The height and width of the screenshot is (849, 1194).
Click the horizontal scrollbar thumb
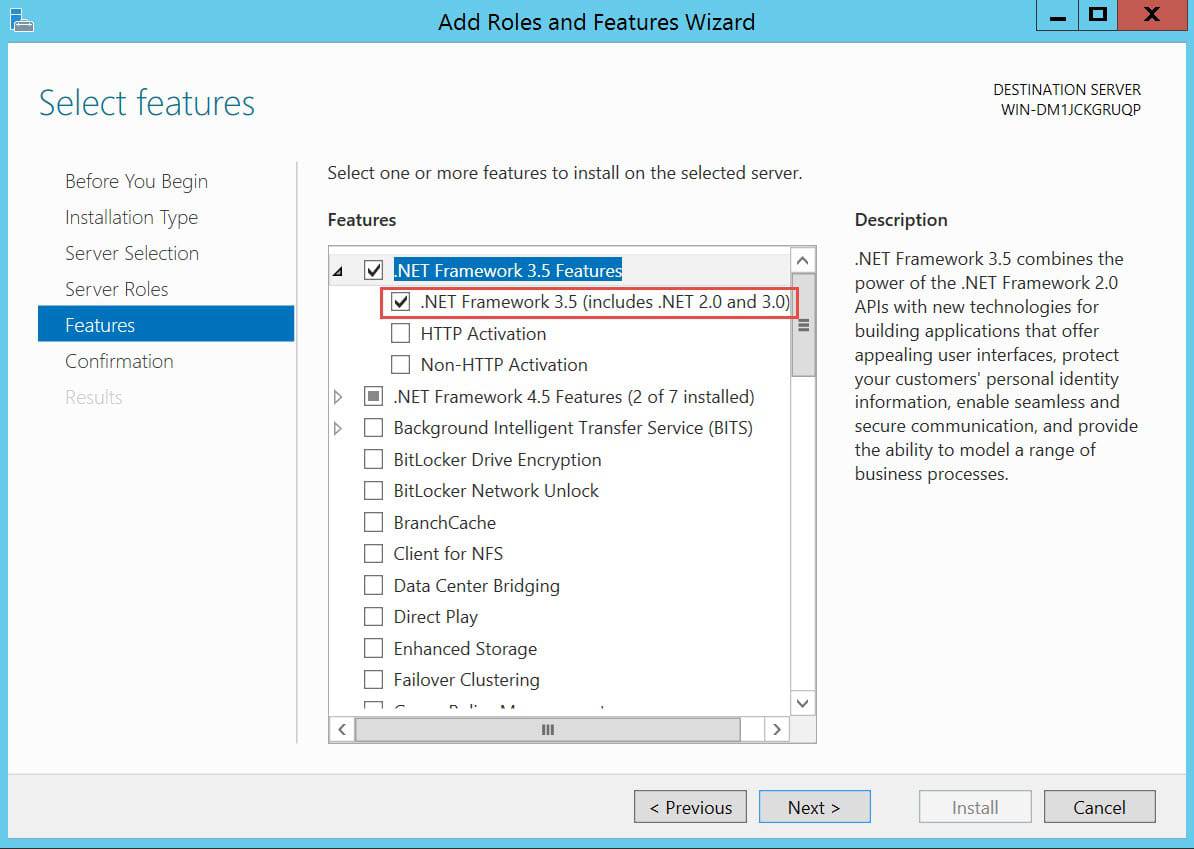click(x=548, y=729)
